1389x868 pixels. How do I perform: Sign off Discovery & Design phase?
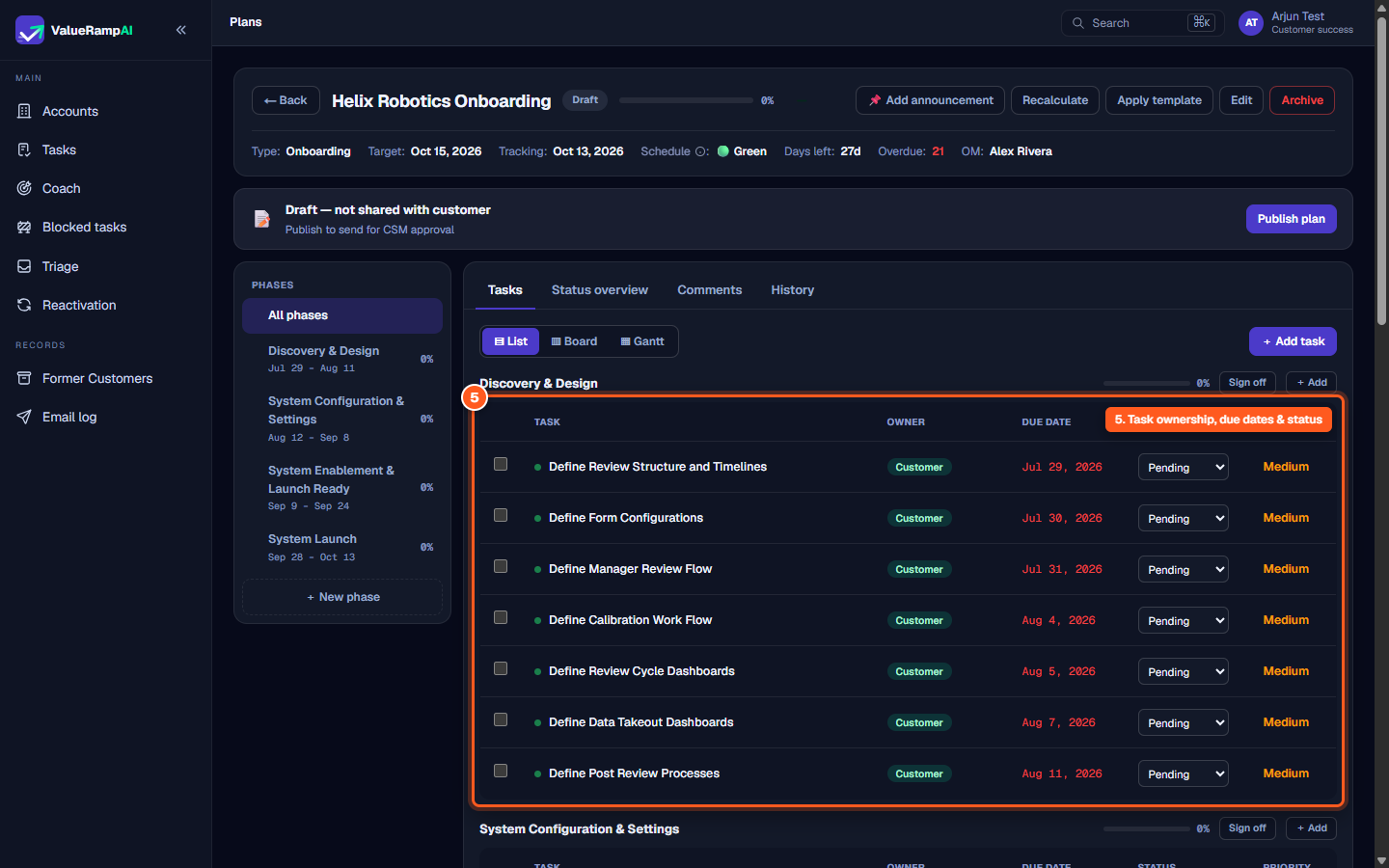1247,383
